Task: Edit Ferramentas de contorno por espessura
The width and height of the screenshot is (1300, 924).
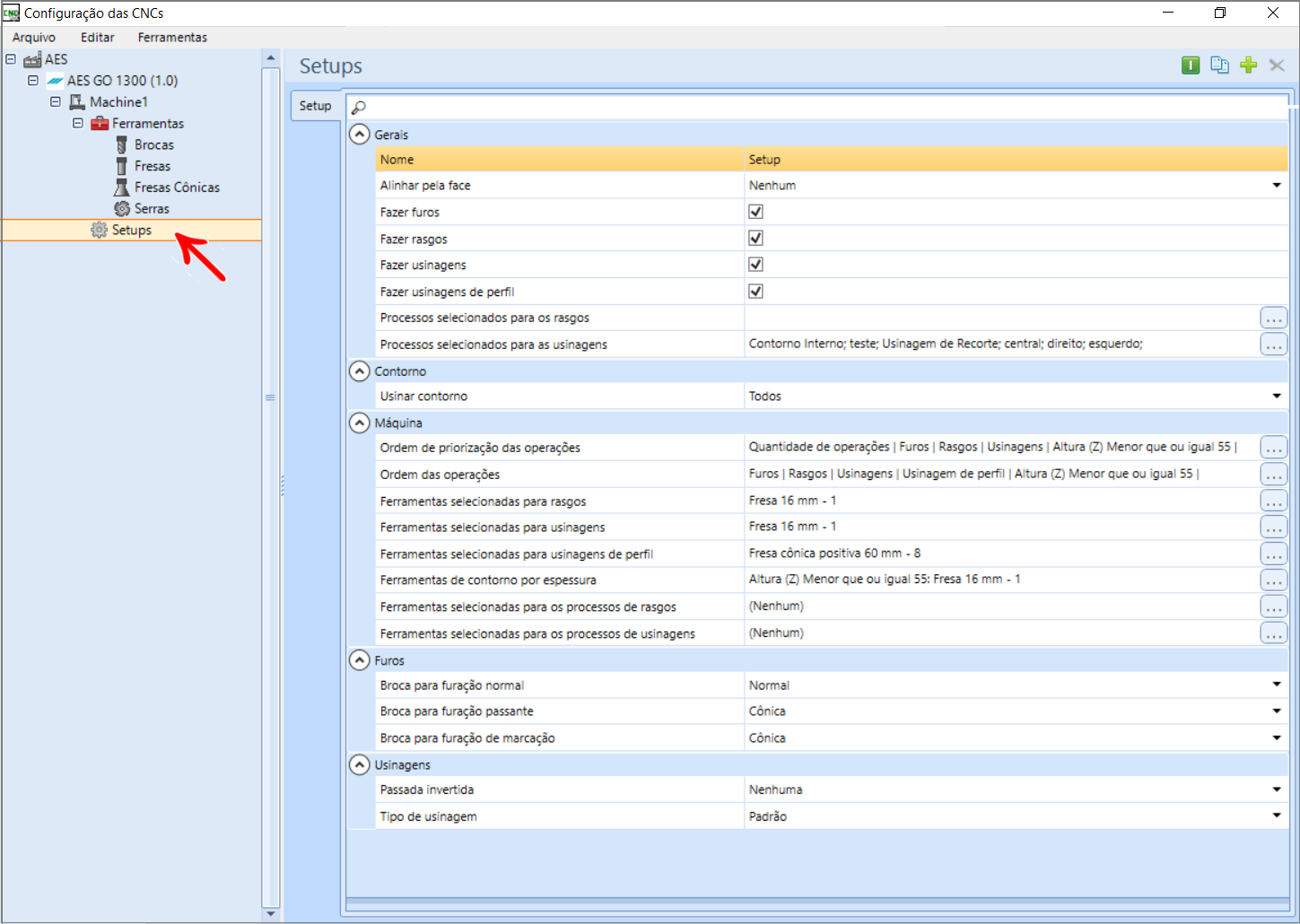Action: tap(1273, 580)
